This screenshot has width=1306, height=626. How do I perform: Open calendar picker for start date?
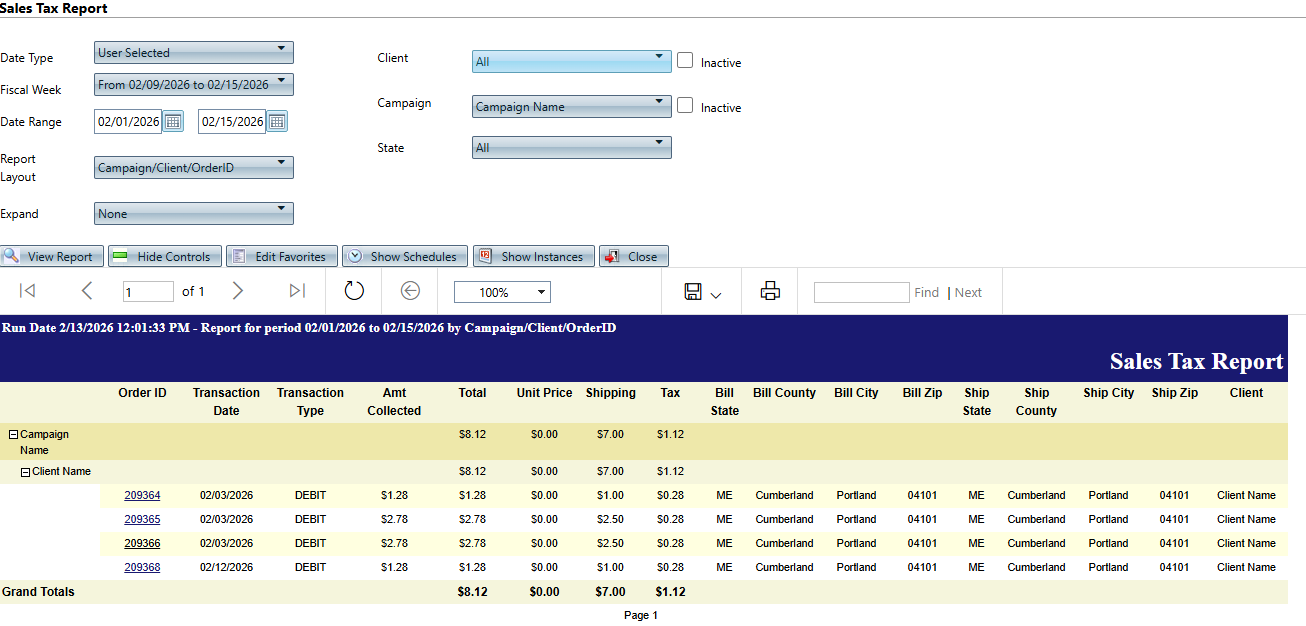173,122
